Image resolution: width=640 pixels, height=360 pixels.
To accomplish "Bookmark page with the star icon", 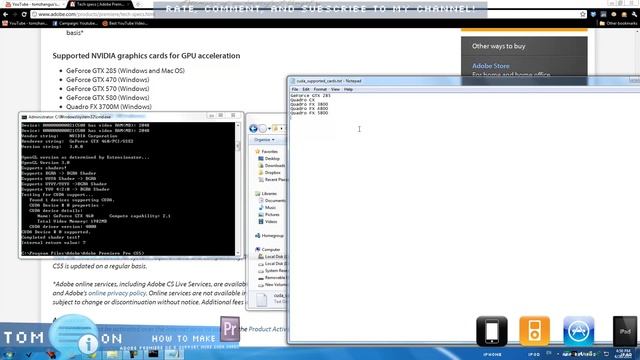I will pos(582,14).
